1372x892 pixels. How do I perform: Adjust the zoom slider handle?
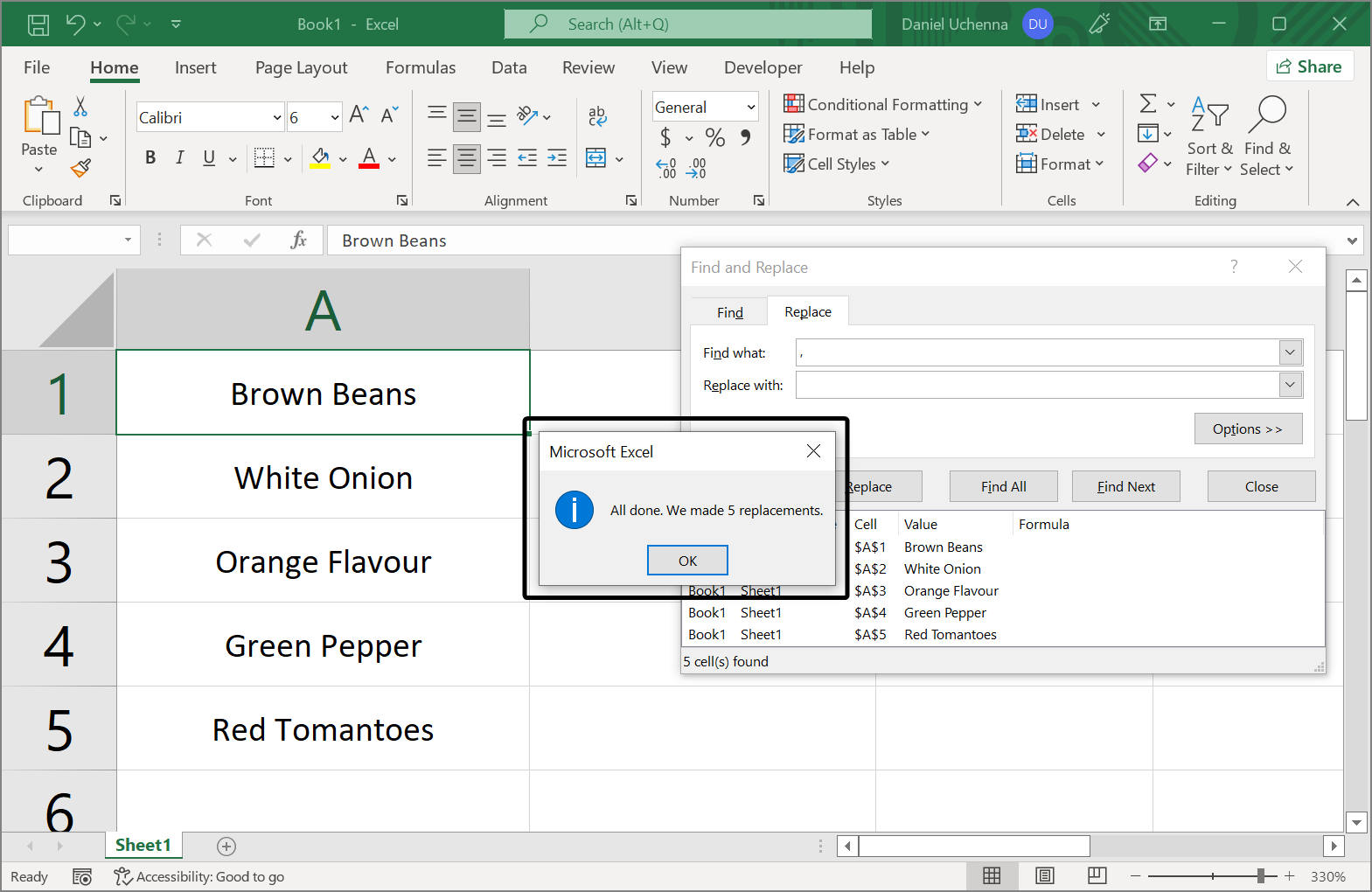[1260, 875]
